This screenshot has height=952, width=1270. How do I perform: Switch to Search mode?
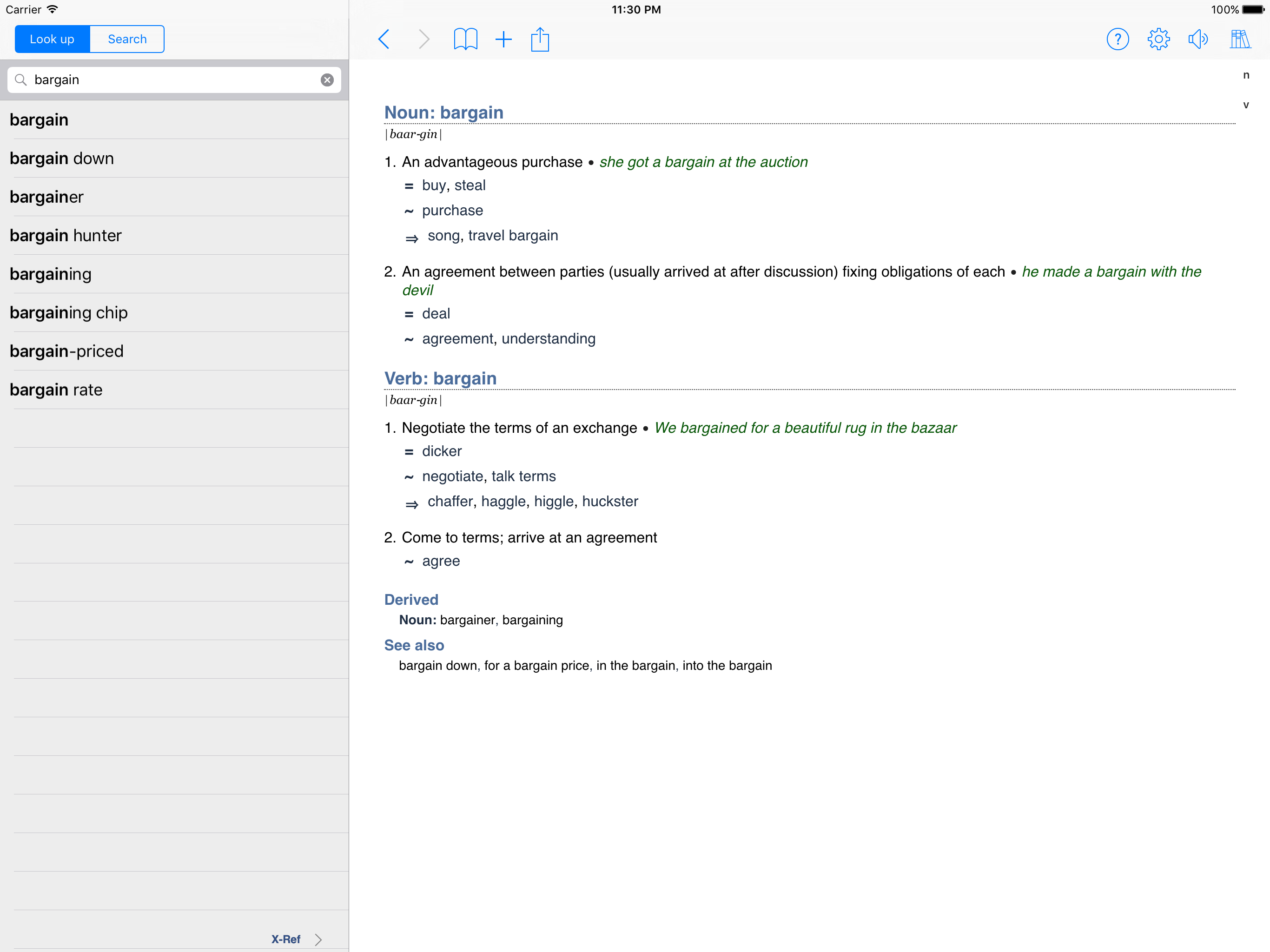(x=127, y=39)
